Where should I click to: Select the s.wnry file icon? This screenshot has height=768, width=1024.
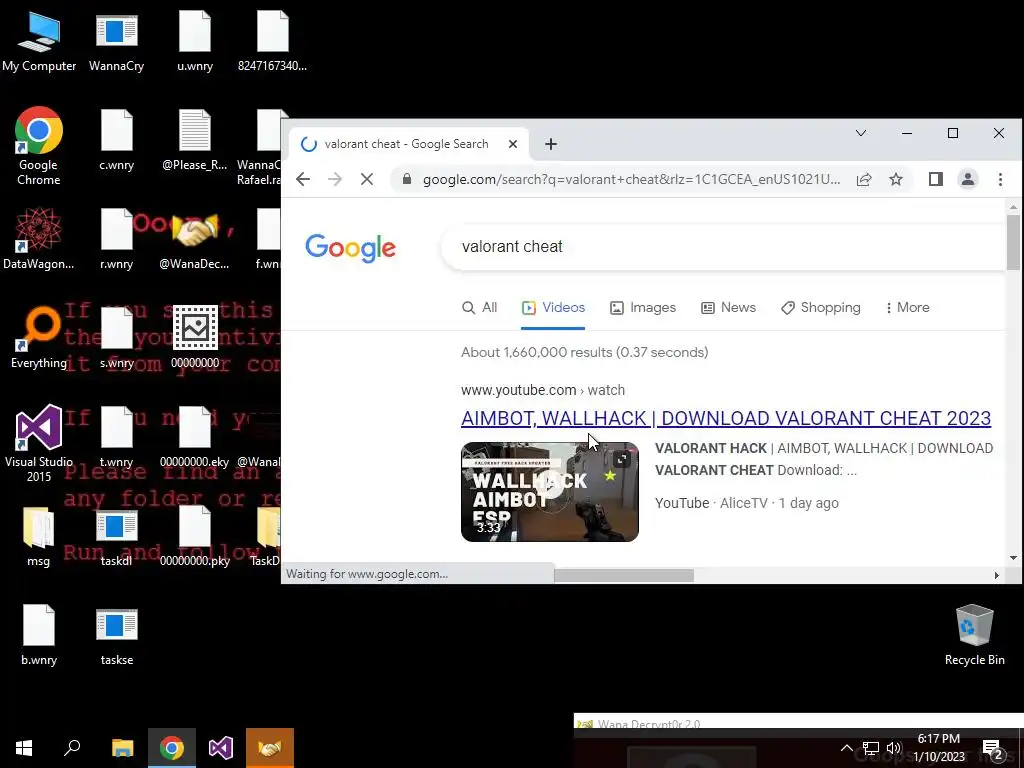coord(116,338)
